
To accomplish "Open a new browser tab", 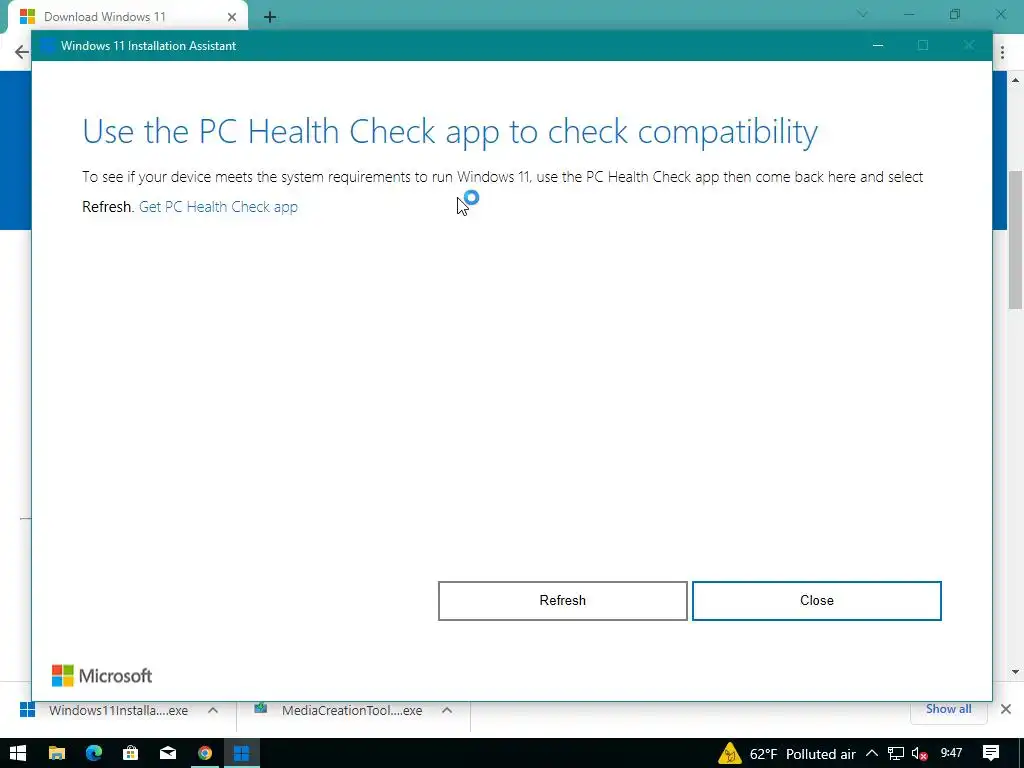I will click(x=270, y=18).
